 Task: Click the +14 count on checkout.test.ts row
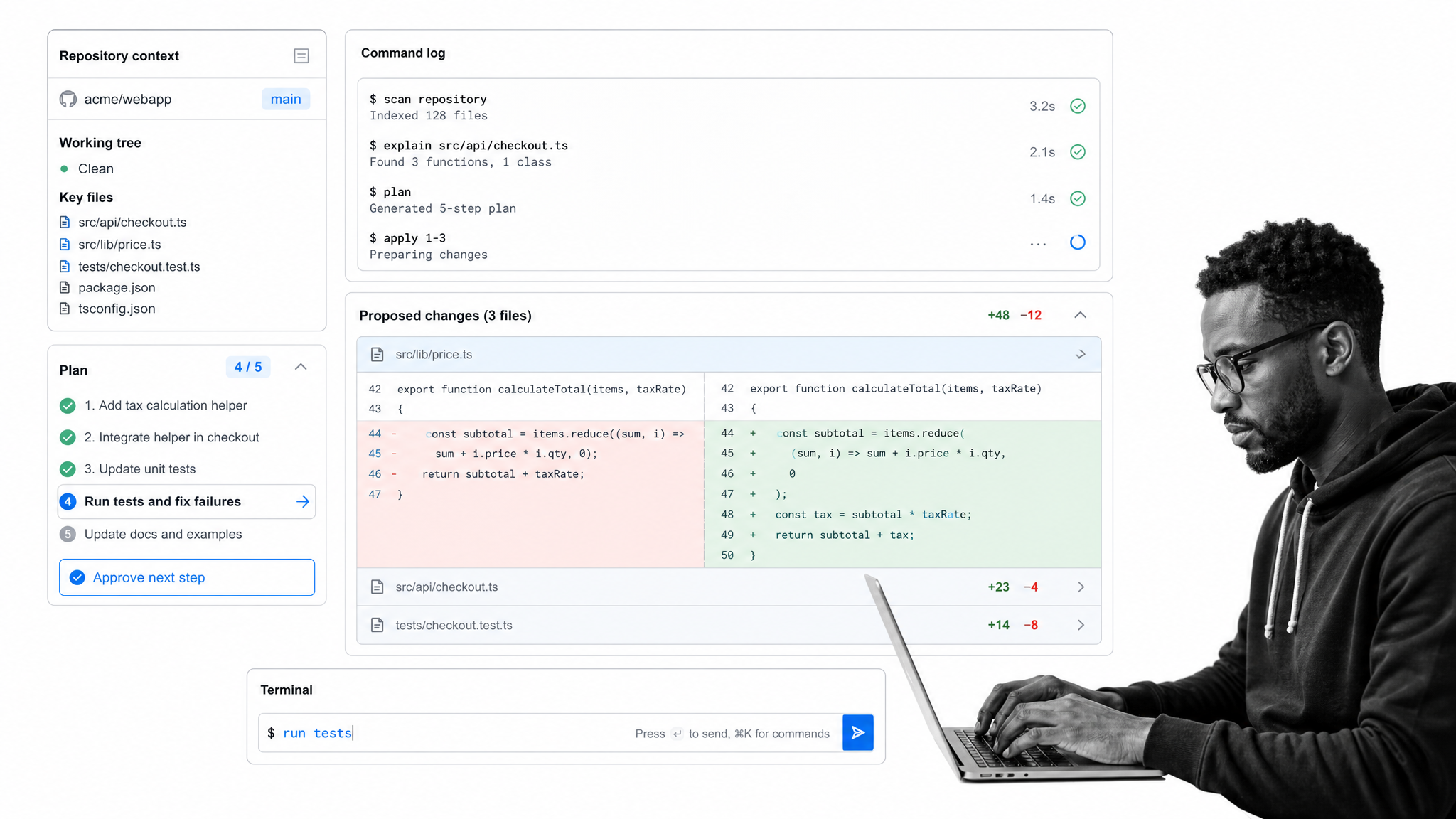(x=998, y=625)
